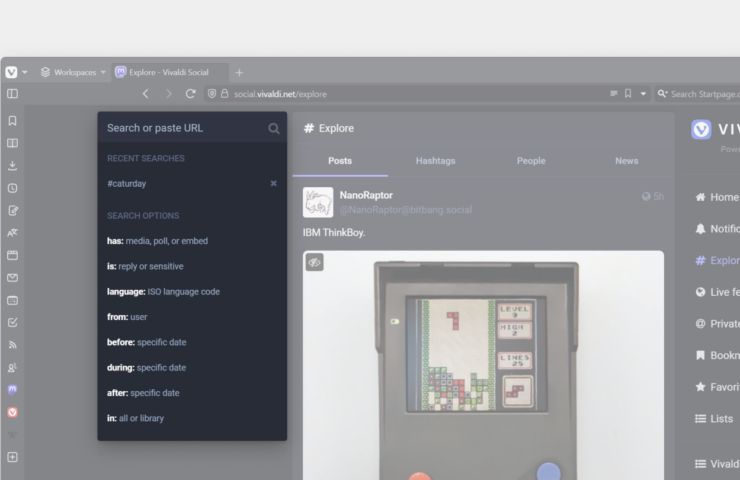
Task: Open Reading List panel in sidebar
Action: coord(13,143)
